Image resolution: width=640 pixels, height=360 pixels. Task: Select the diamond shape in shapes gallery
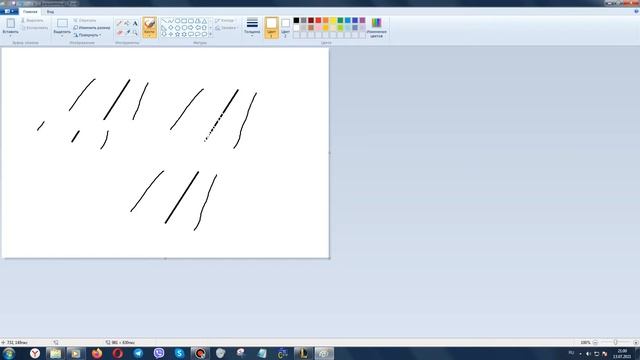[171, 28]
